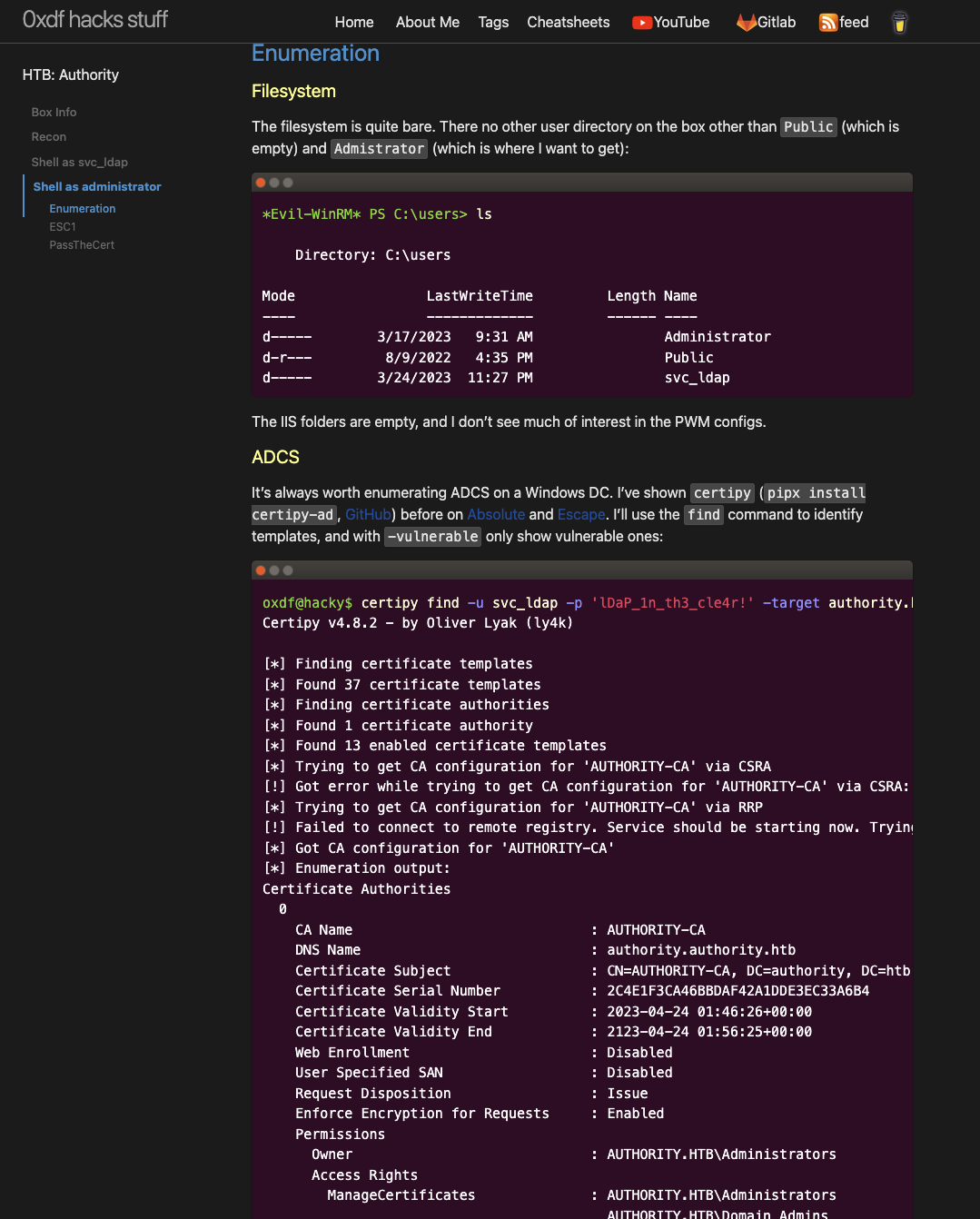This screenshot has width=980, height=1219.
Task: Click the 'ManageCertificates' label
Action: (x=401, y=1195)
